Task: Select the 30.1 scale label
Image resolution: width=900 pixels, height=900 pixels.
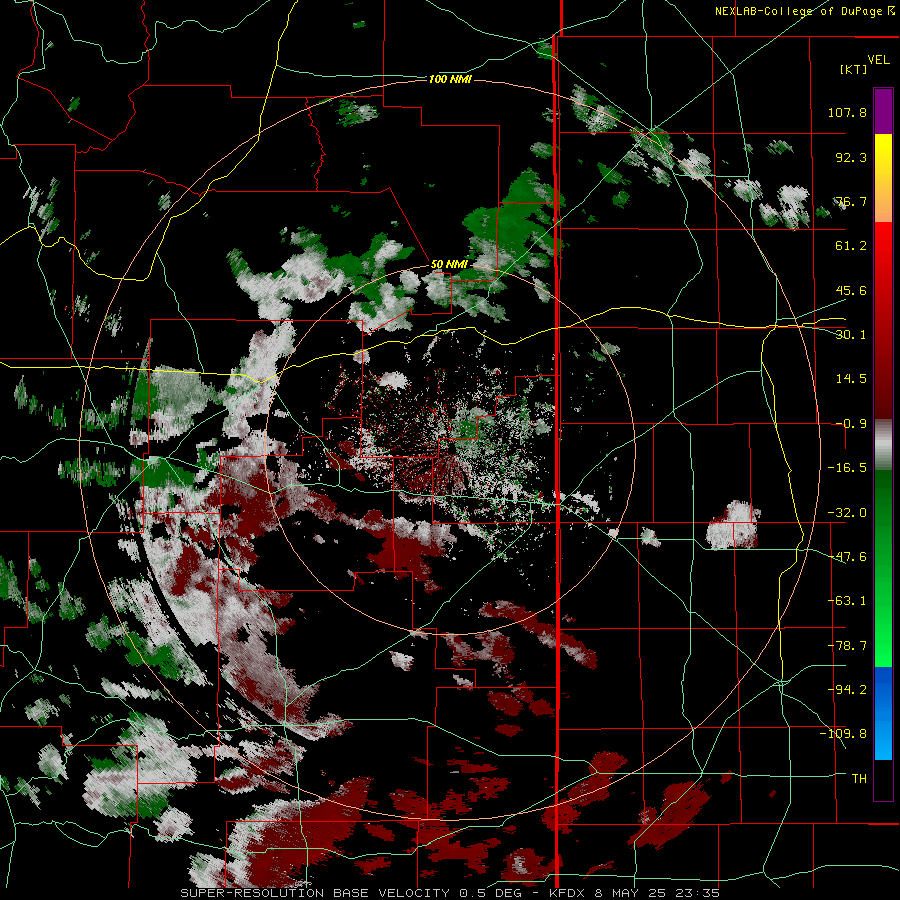Action: [x=851, y=335]
